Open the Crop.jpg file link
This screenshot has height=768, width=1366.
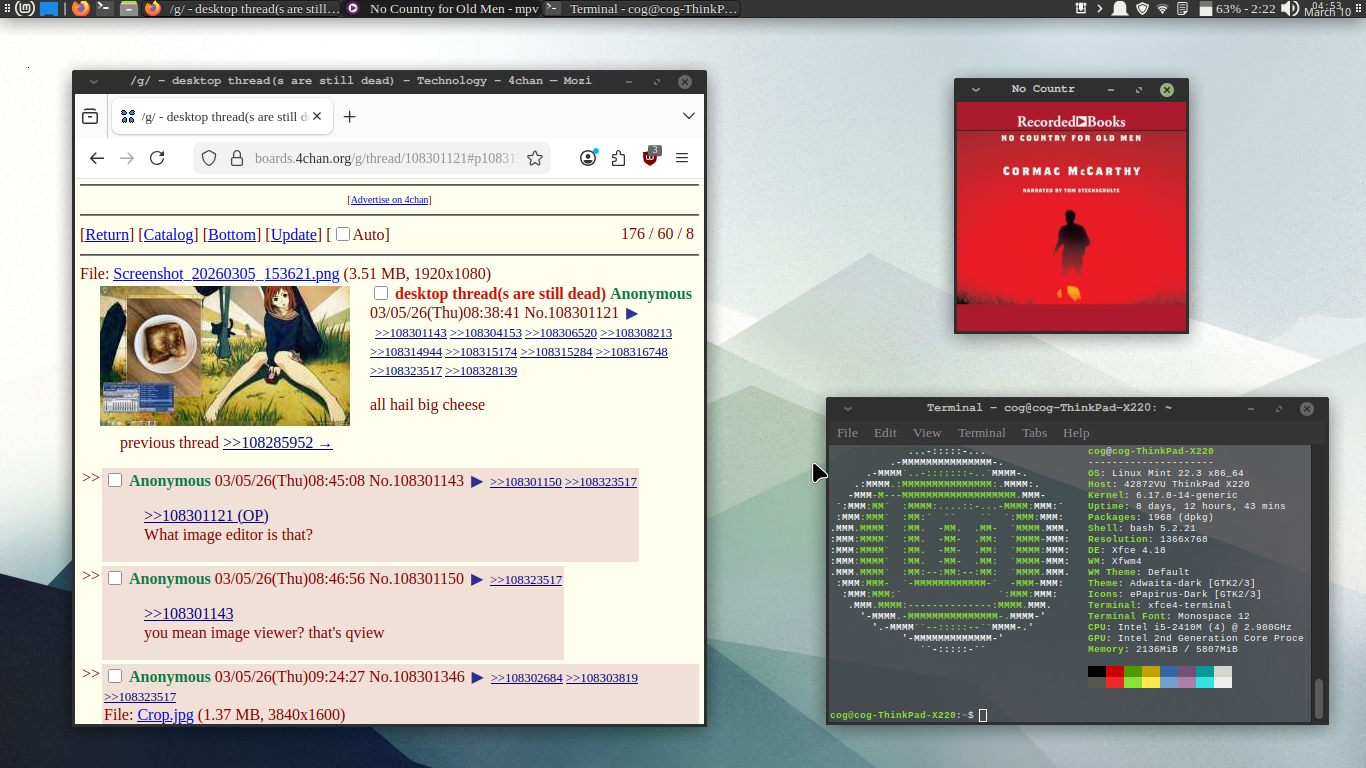pos(166,714)
